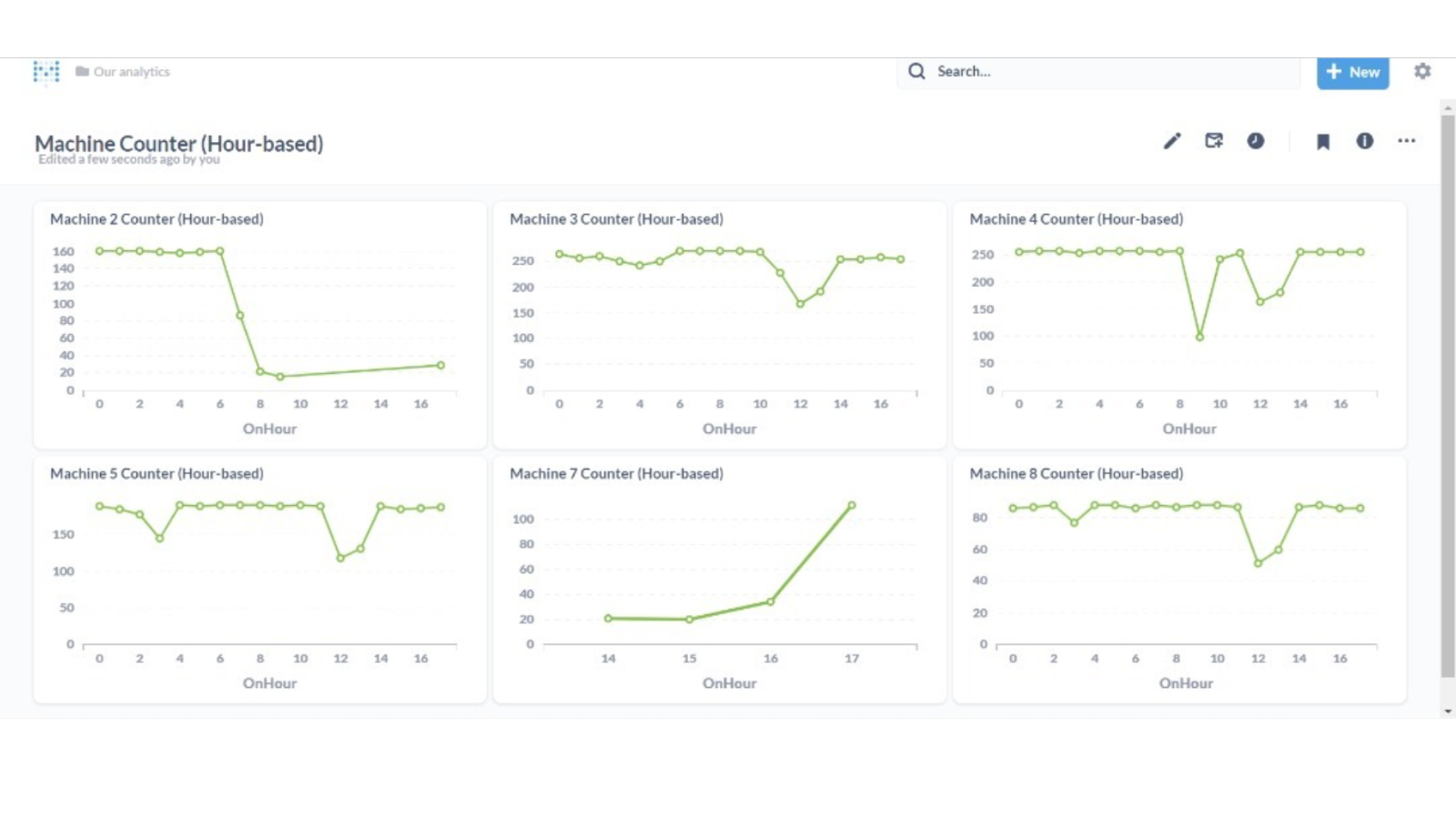
Task: Click the 'Edited a few seconds ago by you' text
Action: [129, 160]
